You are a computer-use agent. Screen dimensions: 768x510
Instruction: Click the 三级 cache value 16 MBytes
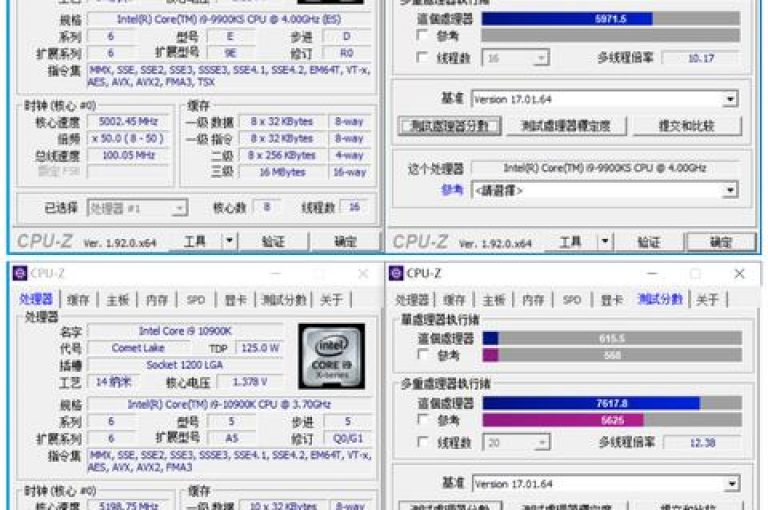coord(282,172)
